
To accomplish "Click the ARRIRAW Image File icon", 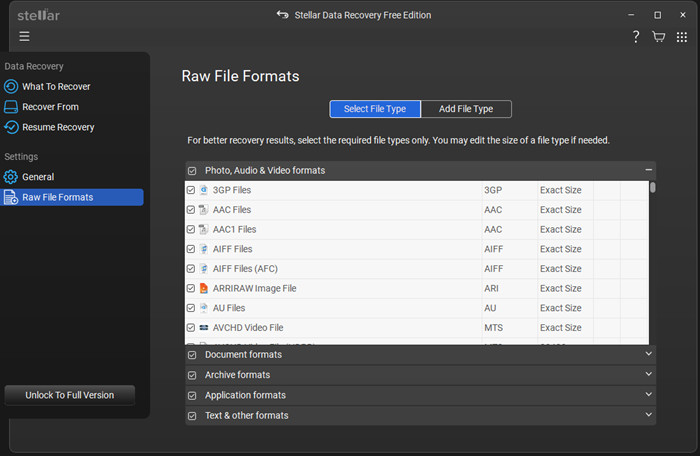I will click(x=204, y=288).
